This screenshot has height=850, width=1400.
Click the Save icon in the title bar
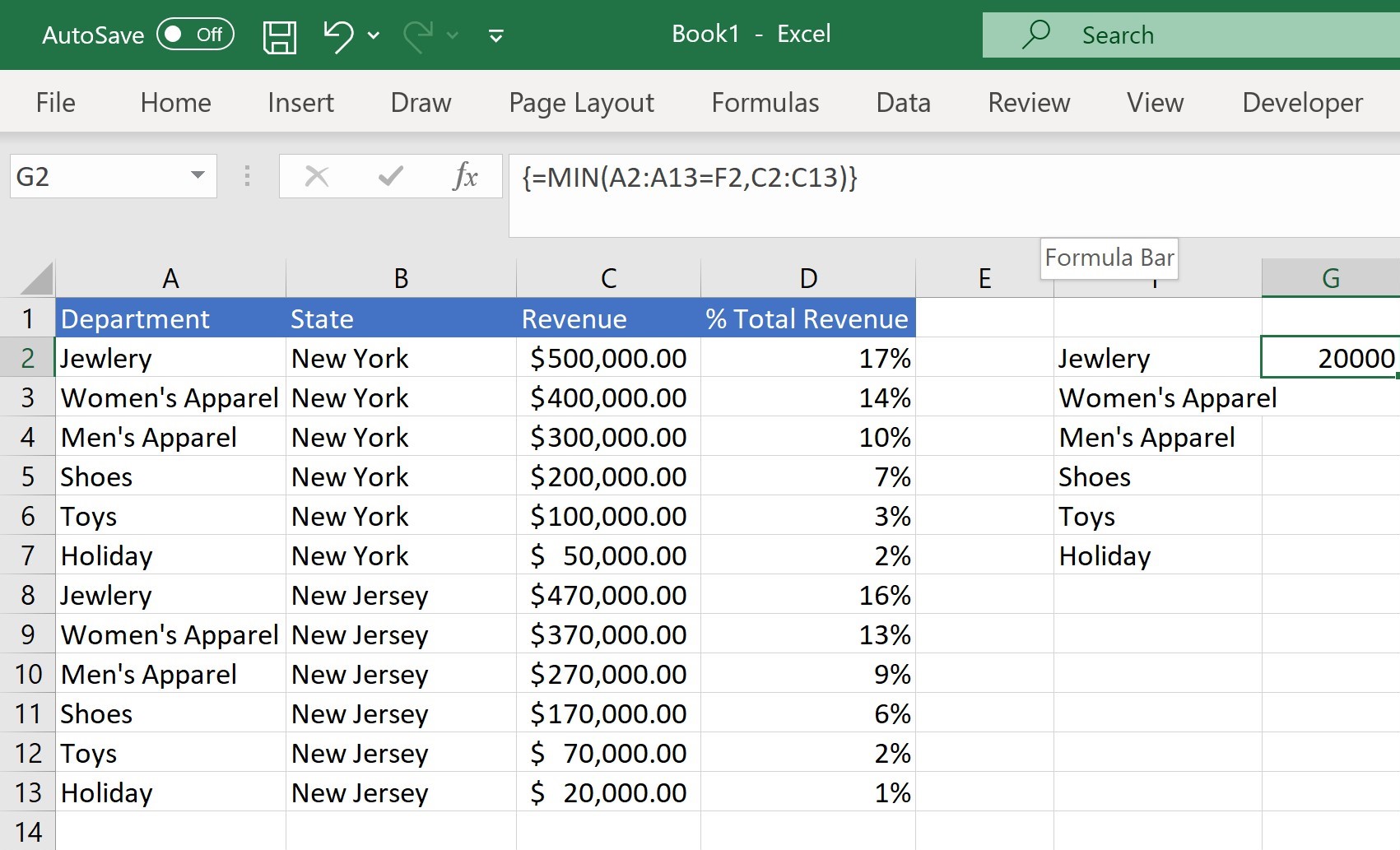click(x=279, y=36)
